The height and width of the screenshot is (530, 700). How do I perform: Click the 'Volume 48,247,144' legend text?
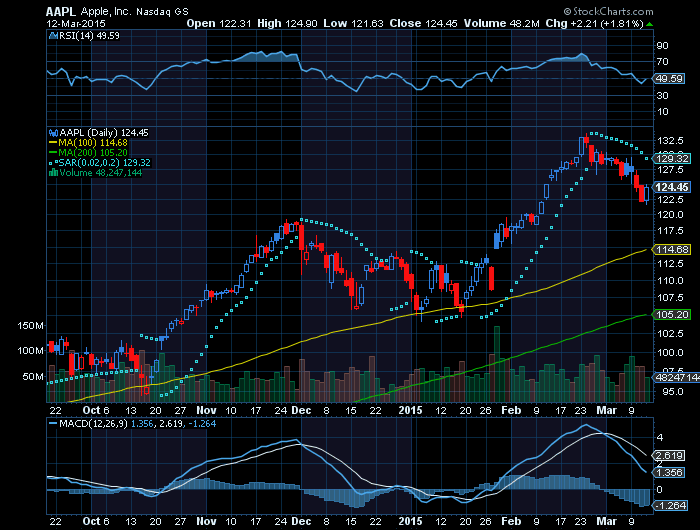click(100, 172)
